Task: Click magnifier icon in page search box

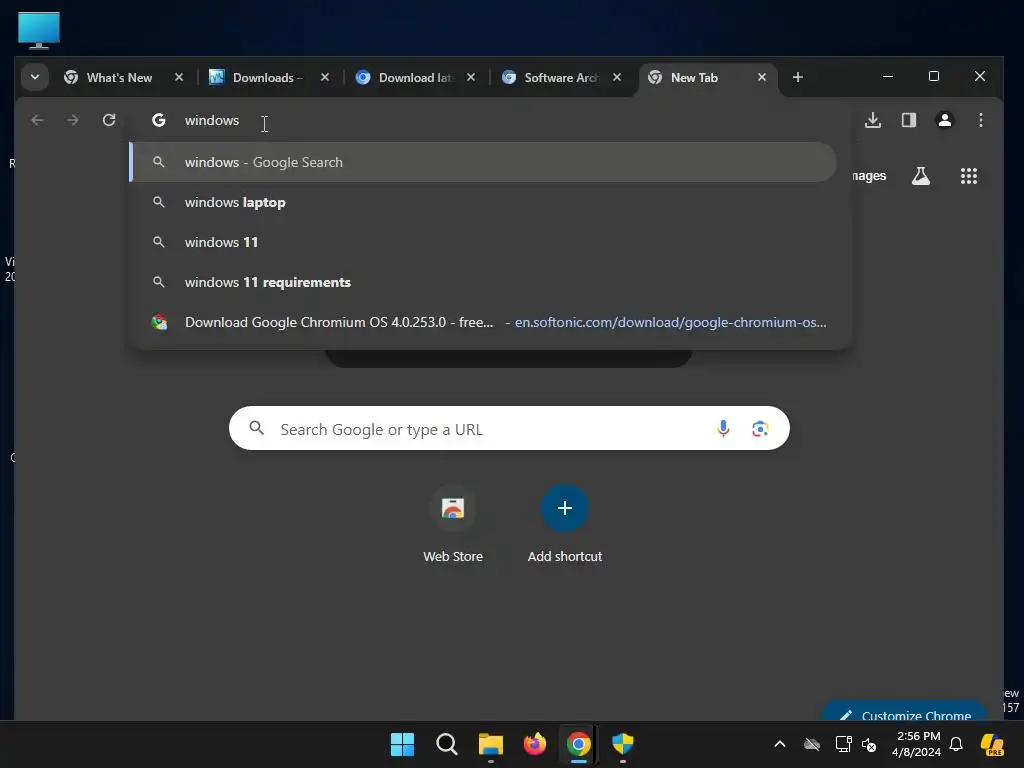Action: tap(257, 428)
